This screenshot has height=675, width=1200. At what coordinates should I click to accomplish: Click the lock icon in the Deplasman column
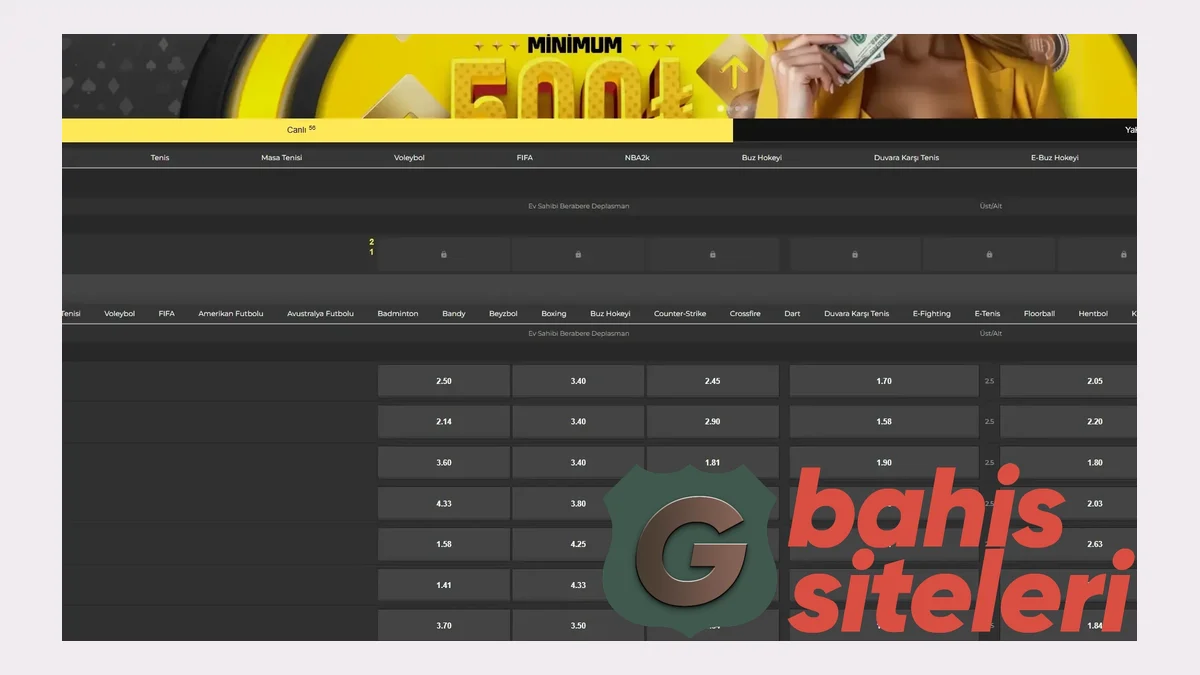(x=712, y=255)
